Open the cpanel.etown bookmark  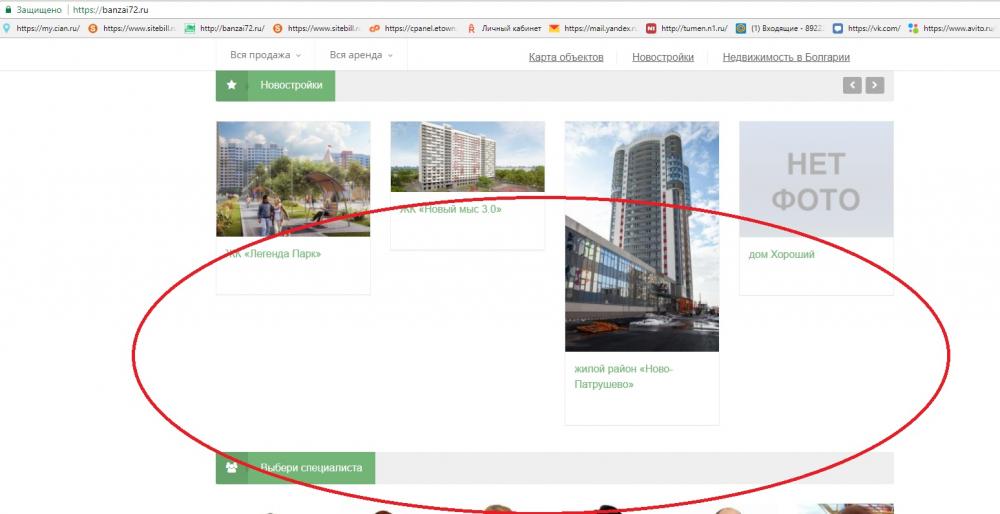coord(420,28)
